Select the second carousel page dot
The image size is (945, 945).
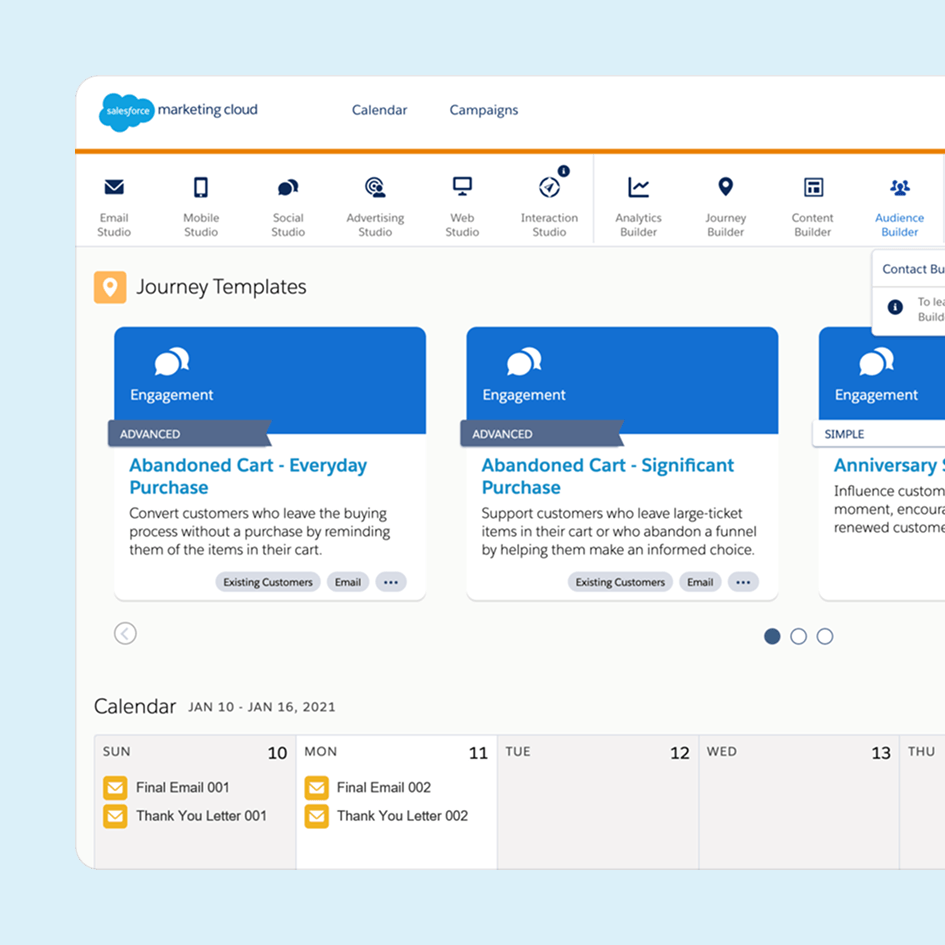[x=798, y=636]
